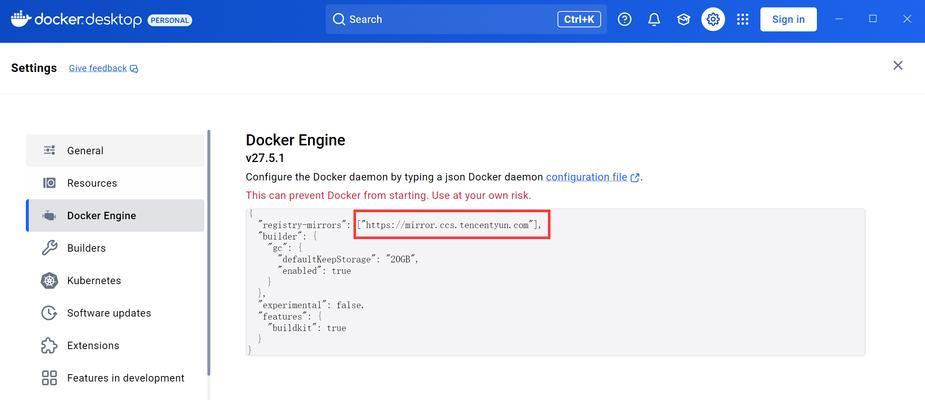Click the Software updates clock icon
Viewport: 925px width, 400px height.
[50, 313]
